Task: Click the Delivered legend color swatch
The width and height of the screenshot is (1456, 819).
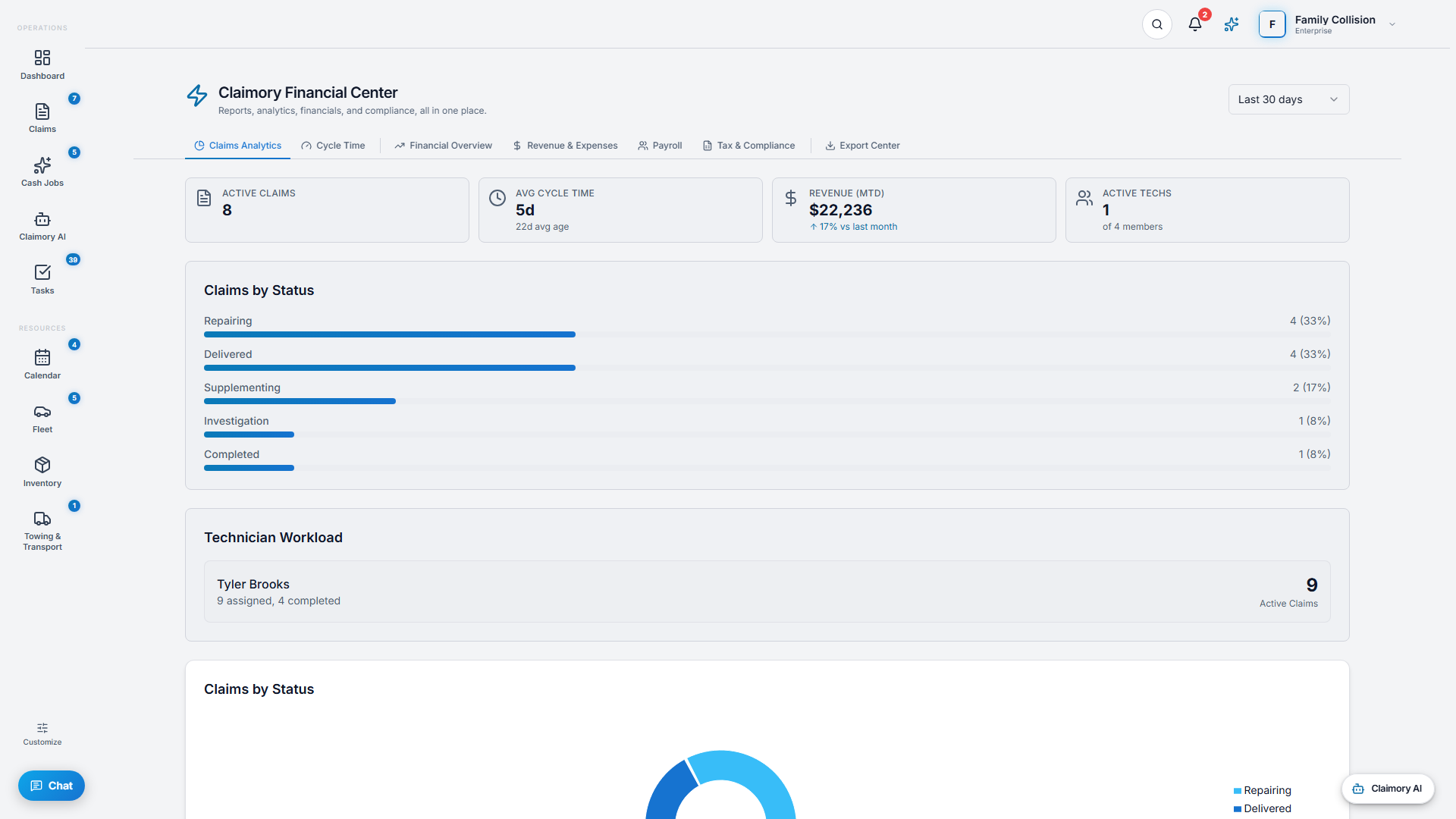Action: pyautogui.click(x=1238, y=809)
